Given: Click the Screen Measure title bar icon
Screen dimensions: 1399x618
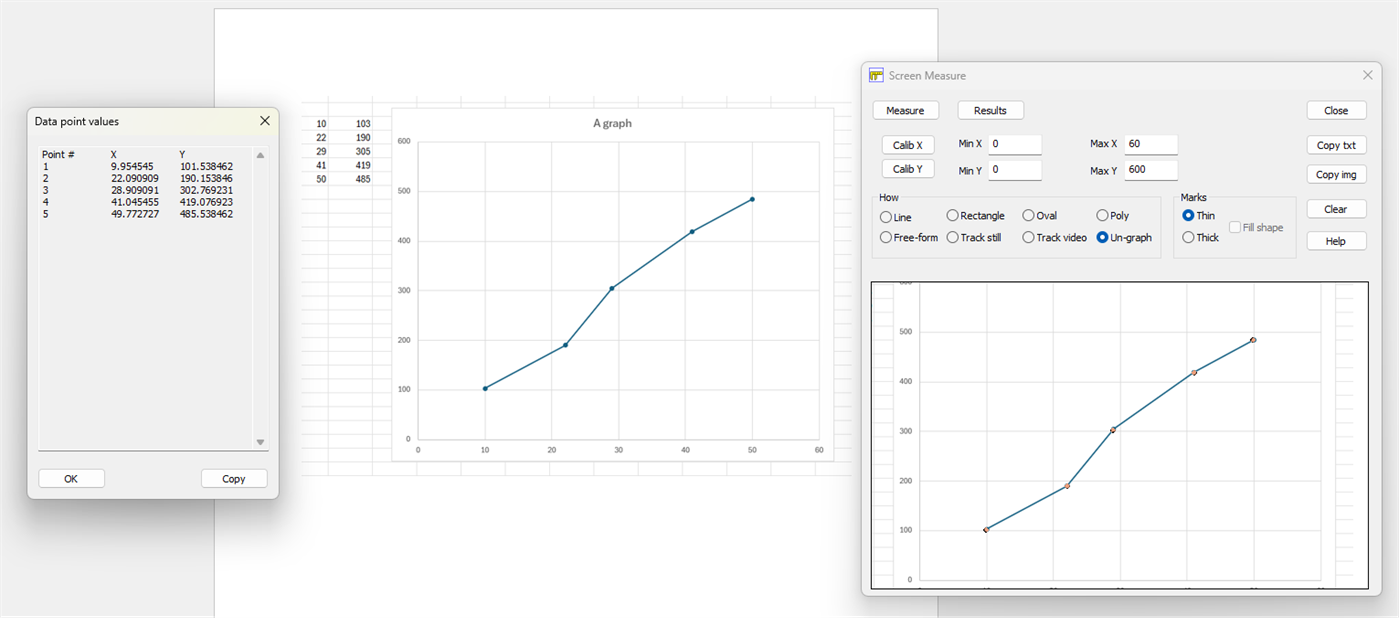Looking at the screenshot, I should 874,75.
